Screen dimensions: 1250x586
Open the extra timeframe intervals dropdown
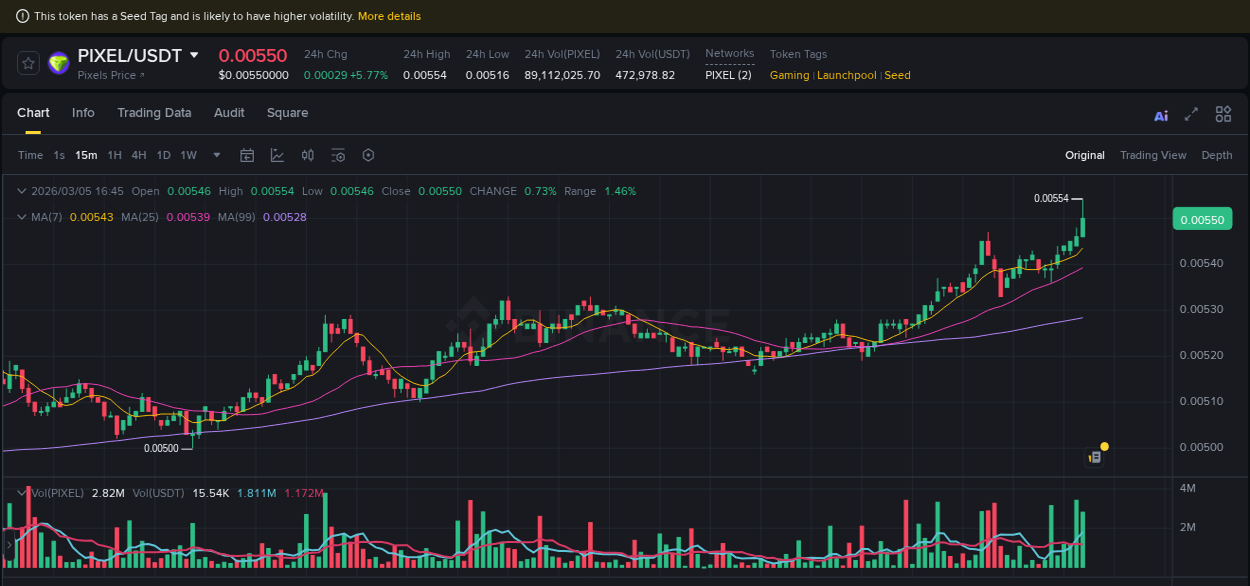216,155
